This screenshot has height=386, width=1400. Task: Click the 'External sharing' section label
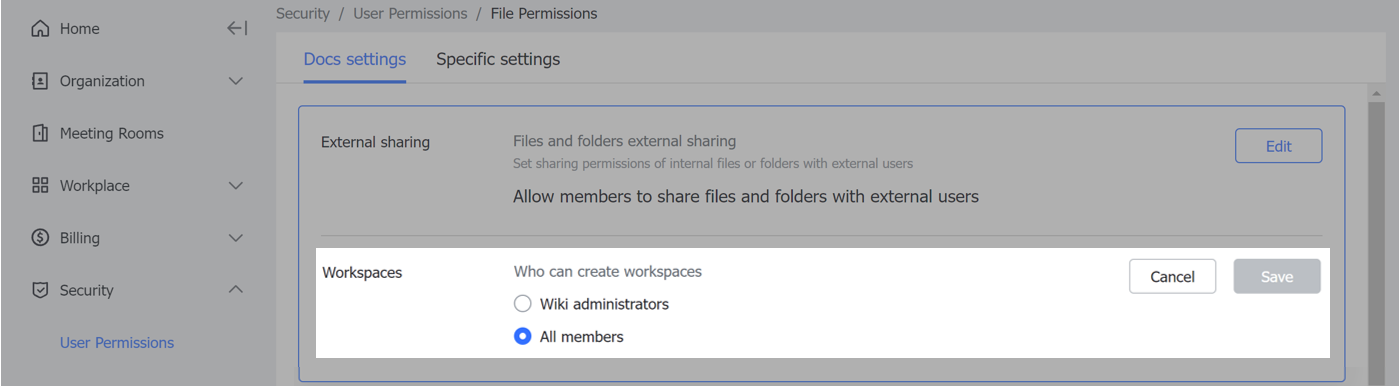tap(375, 142)
